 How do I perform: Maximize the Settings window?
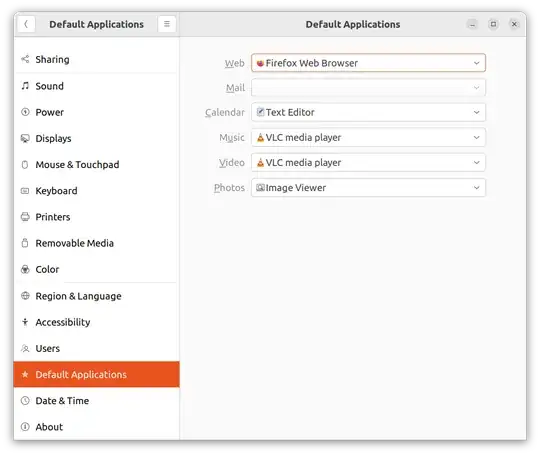494,24
